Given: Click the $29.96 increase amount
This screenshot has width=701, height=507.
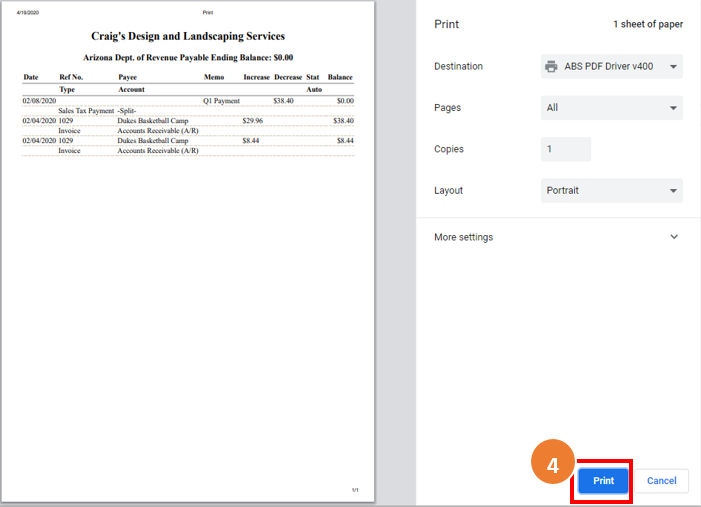Looking at the screenshot, I should [x=253, y=121].
